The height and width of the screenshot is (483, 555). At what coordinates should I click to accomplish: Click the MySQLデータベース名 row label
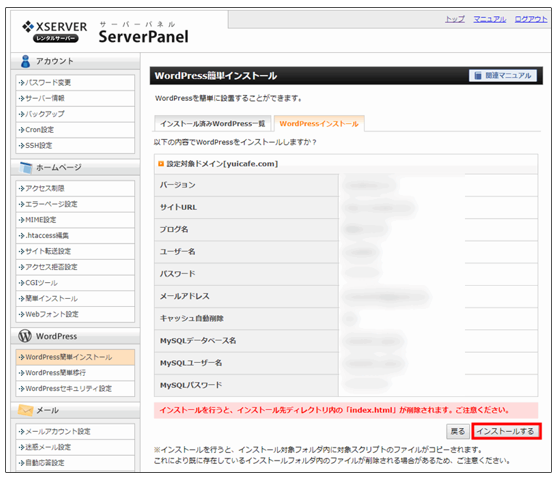[x=198, y=341]
